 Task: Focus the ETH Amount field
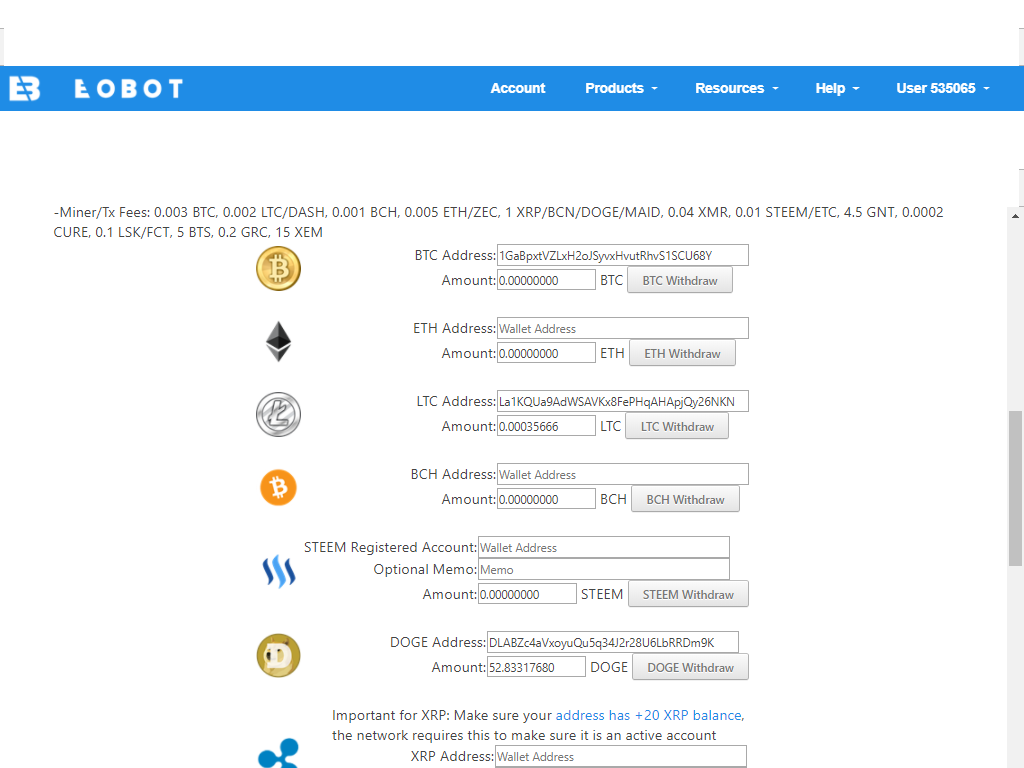pyautogui.click(x=546, y=353)
